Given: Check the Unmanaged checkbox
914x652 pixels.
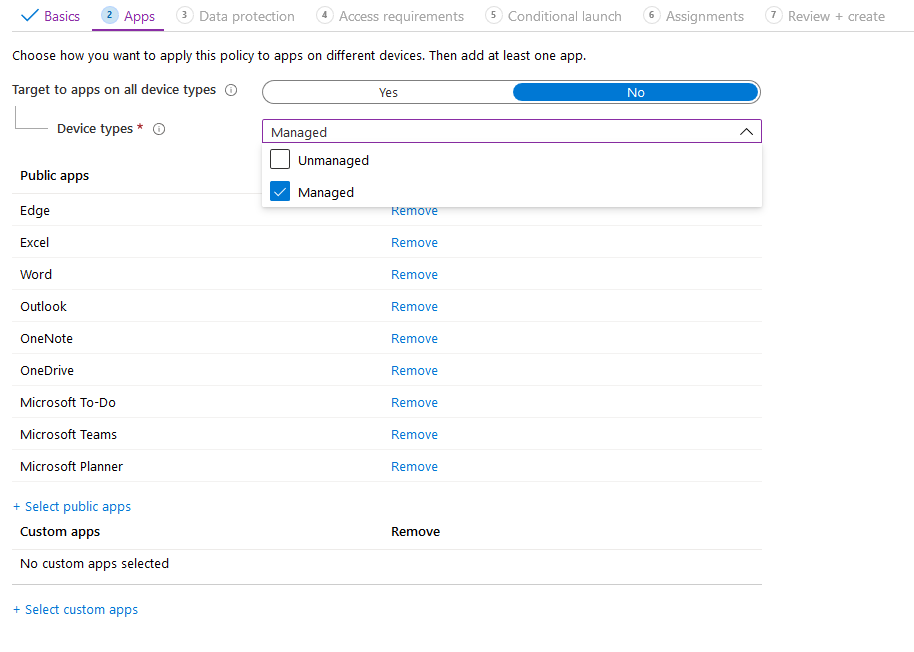Looking at the screenshot, I should pos(280,159).
